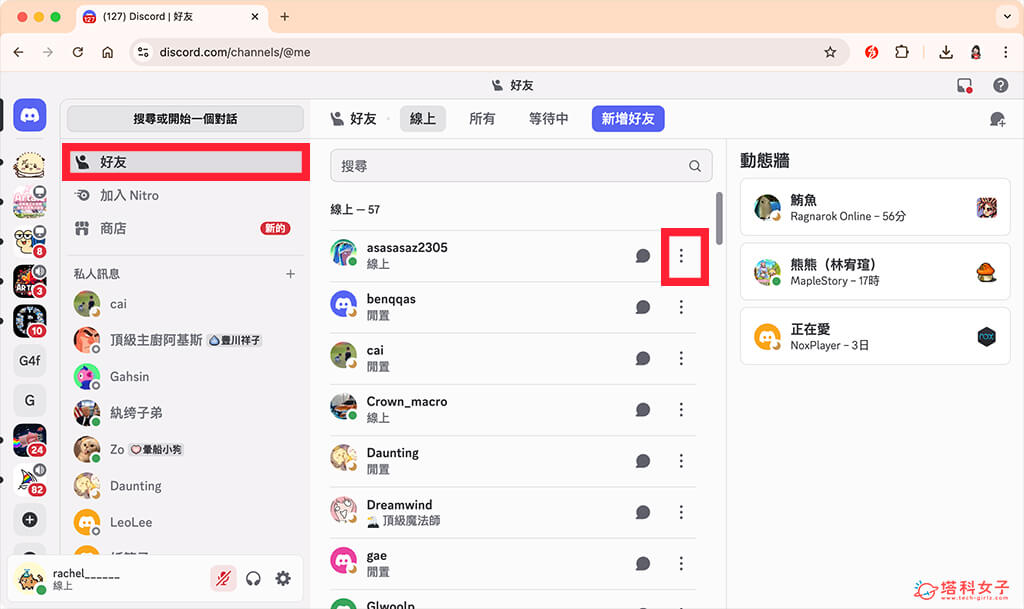Open the G4f server
This screenshot has width=1024, height=609.
point(29,360)
